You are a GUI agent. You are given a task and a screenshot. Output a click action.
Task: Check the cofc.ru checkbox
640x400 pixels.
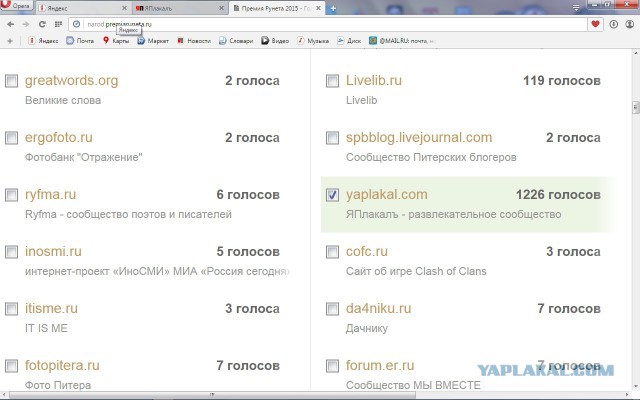tap(332, 252)
